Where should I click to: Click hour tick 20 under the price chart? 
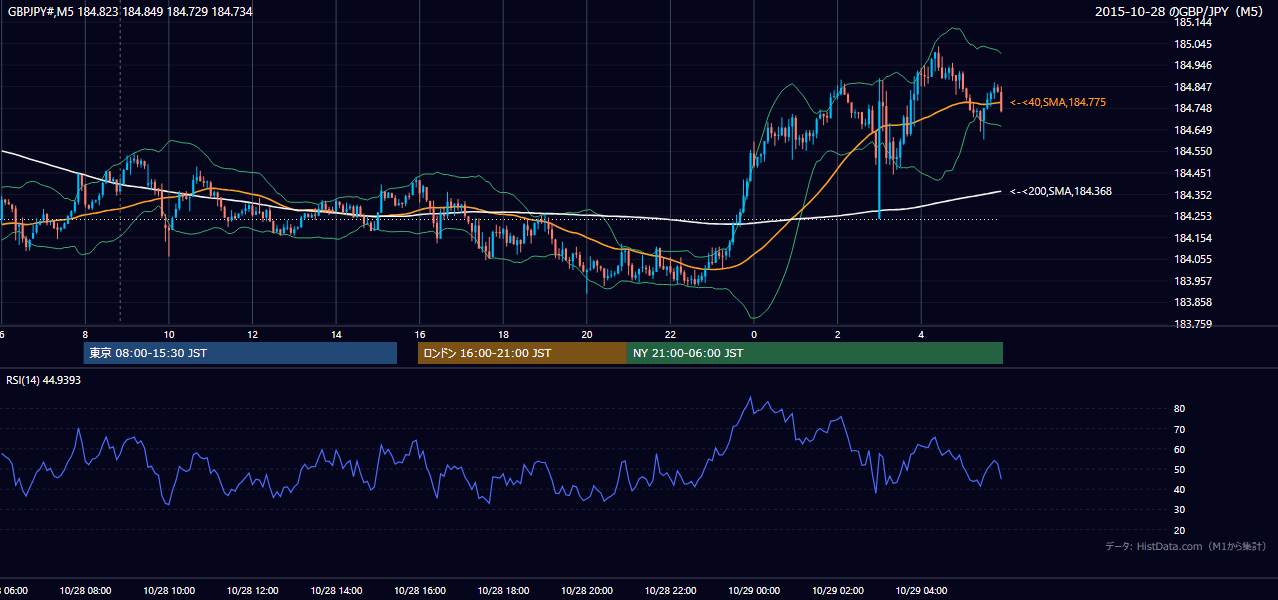(587, 334)
